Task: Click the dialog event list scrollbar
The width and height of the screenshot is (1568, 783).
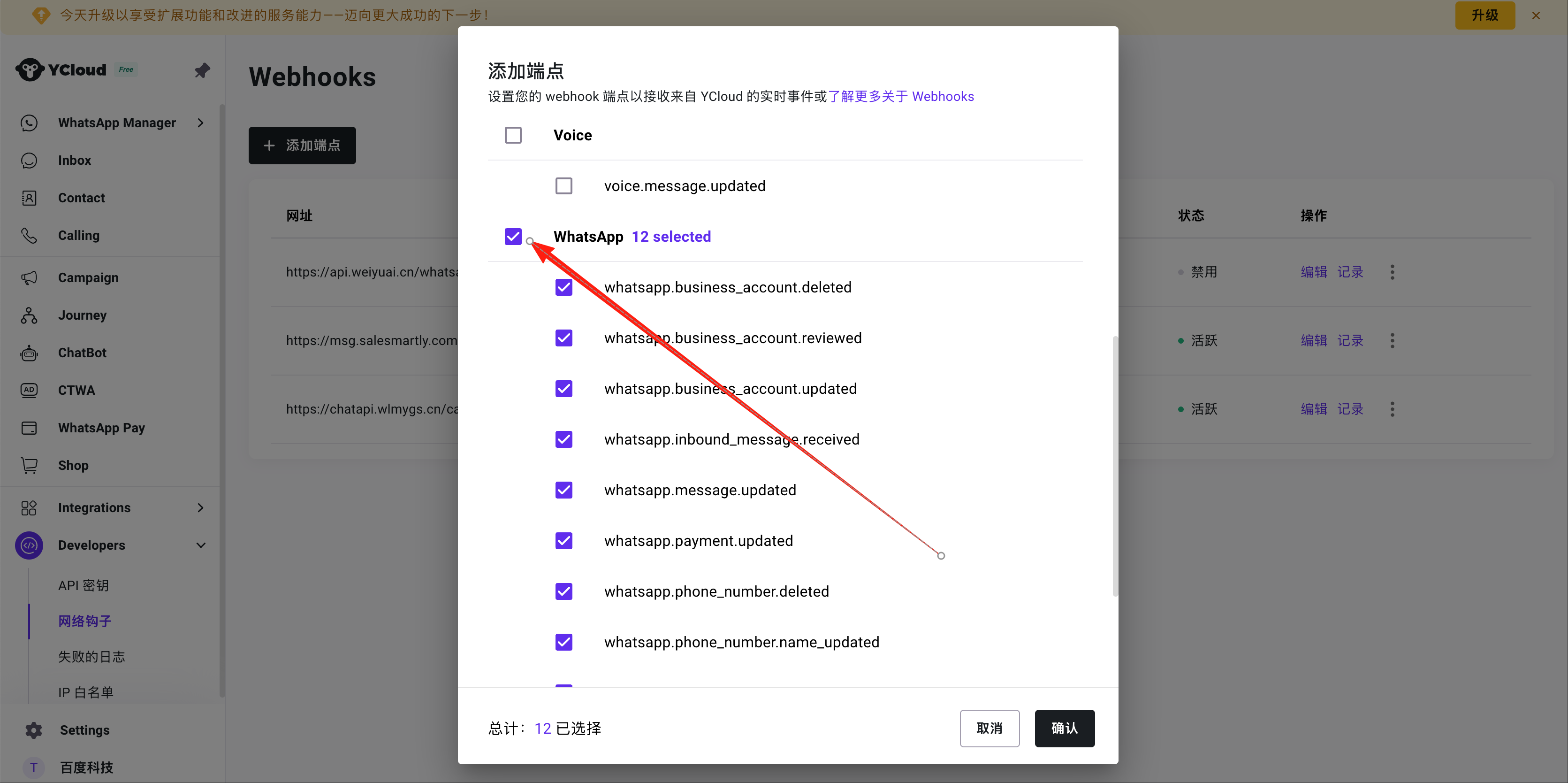Action: coord(1114,466)
